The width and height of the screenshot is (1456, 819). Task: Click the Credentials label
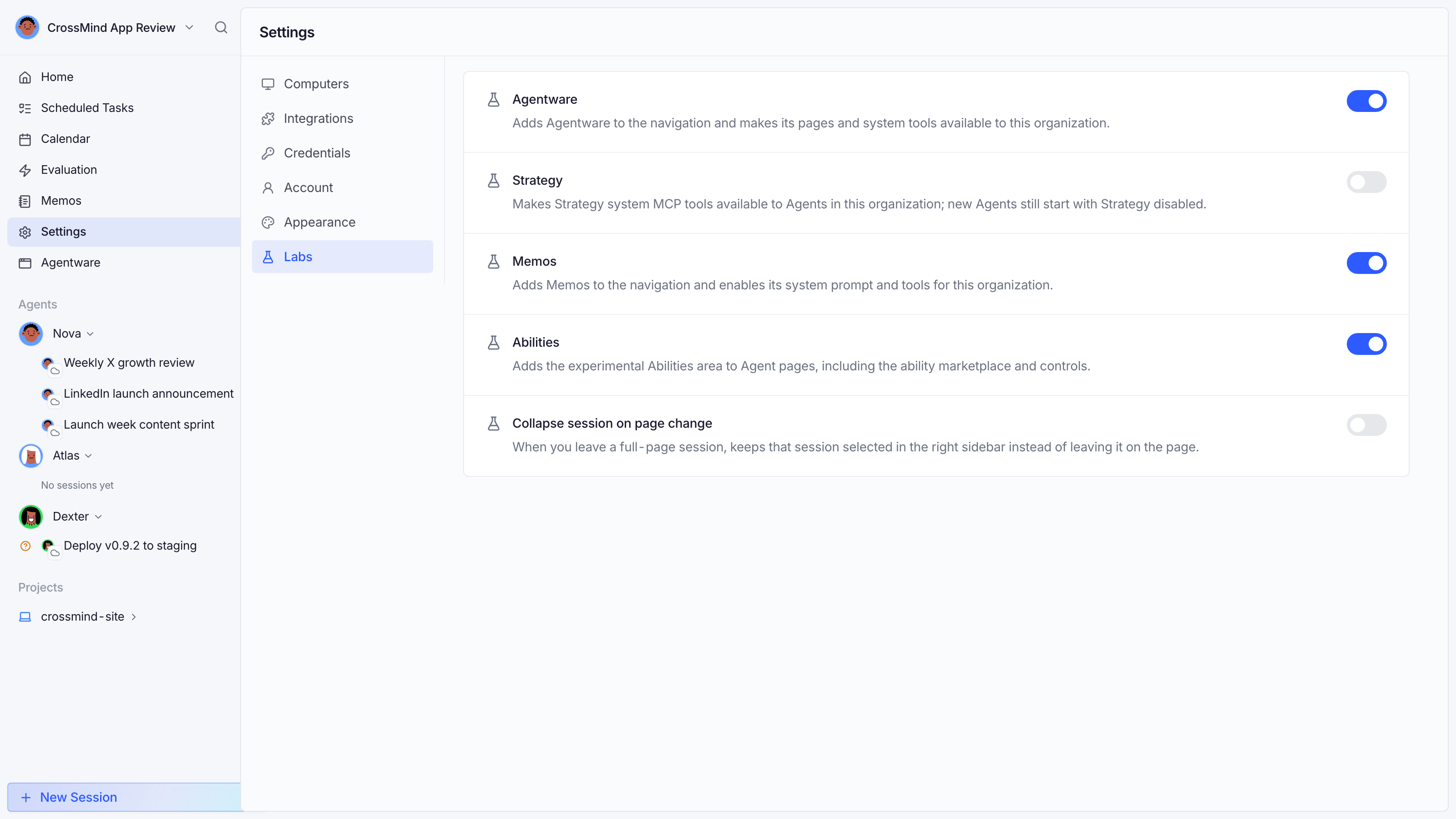(317, 153)
